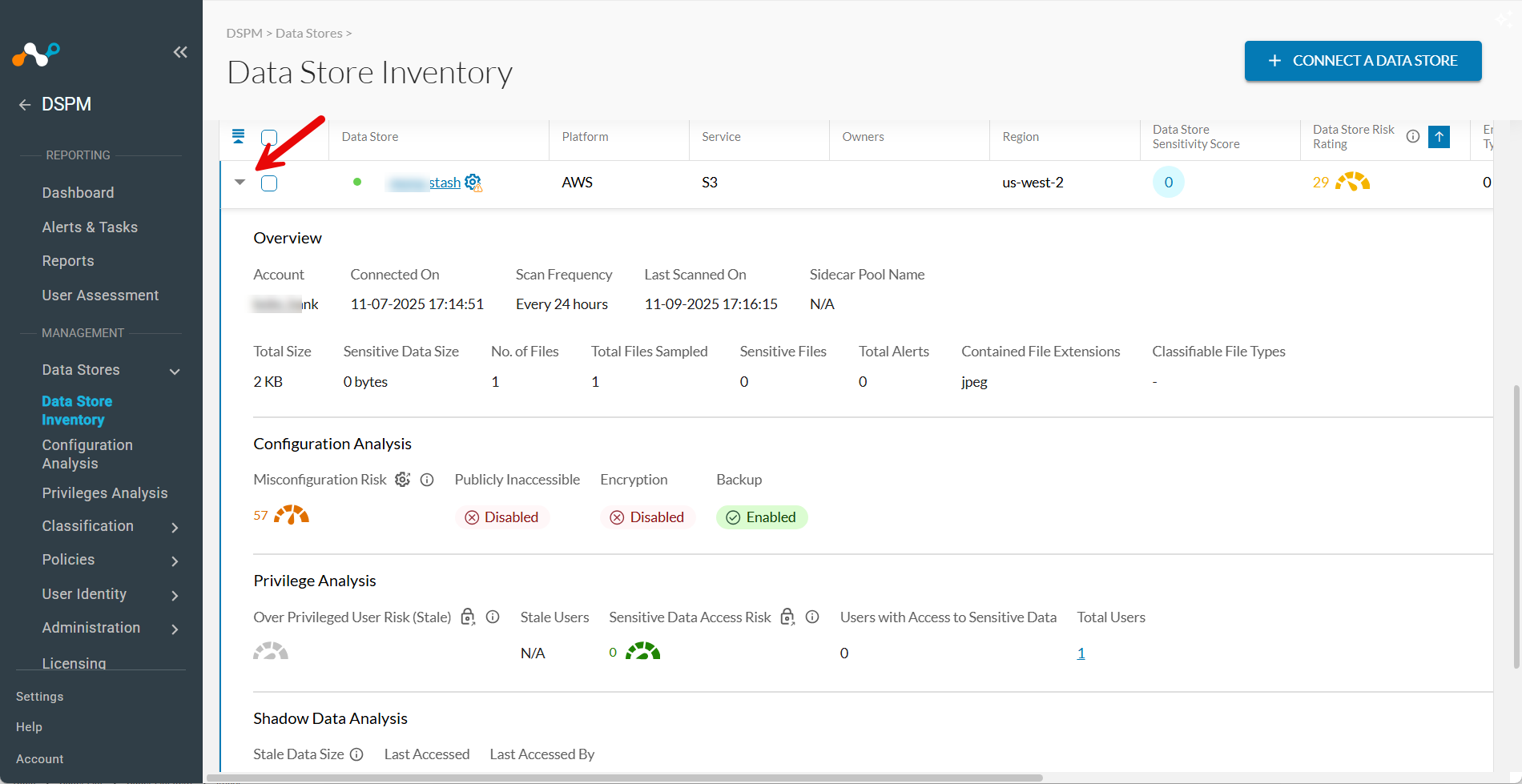Click the column filter icon in table header
This screenshot has width=1522, height=784.
(238, 136)
